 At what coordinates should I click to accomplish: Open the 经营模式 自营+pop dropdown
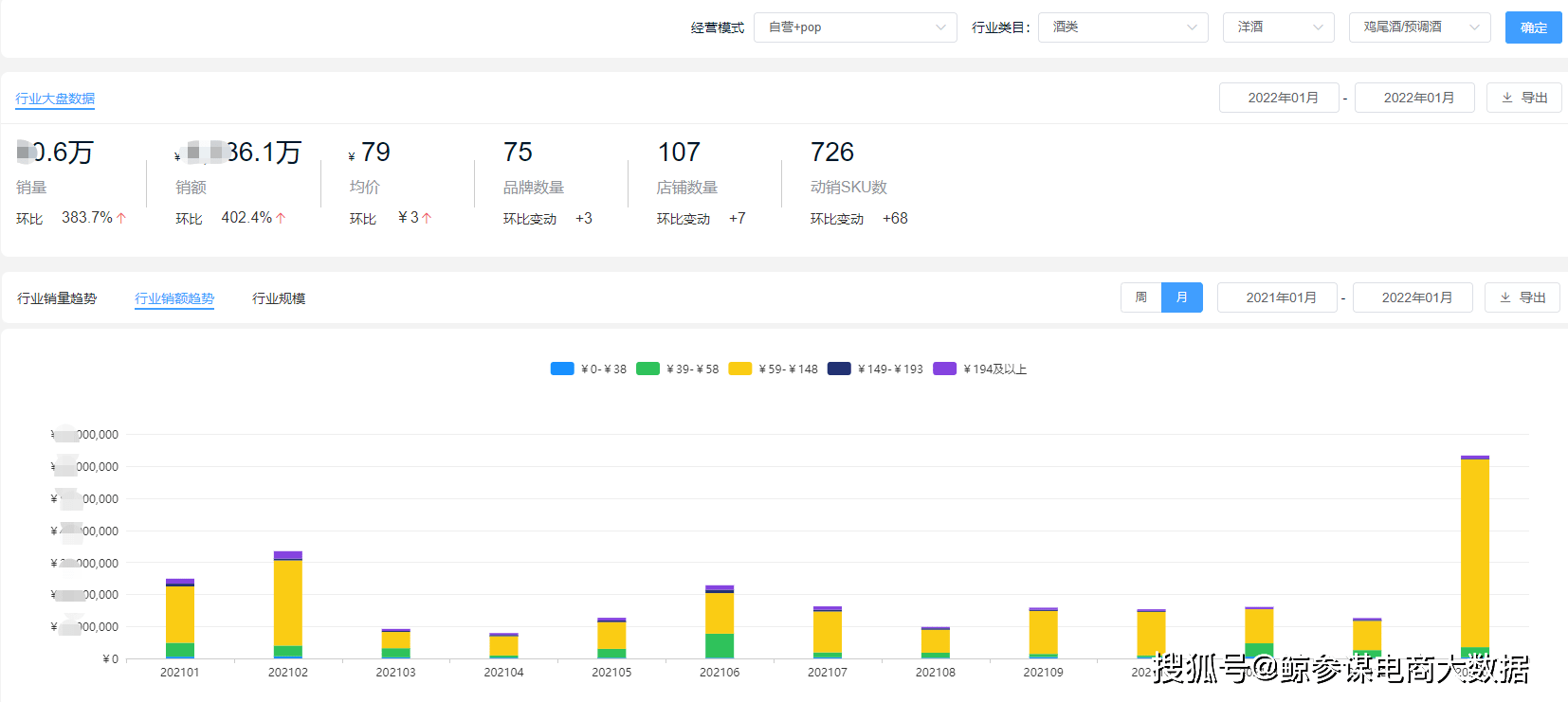tap(855, 27)
